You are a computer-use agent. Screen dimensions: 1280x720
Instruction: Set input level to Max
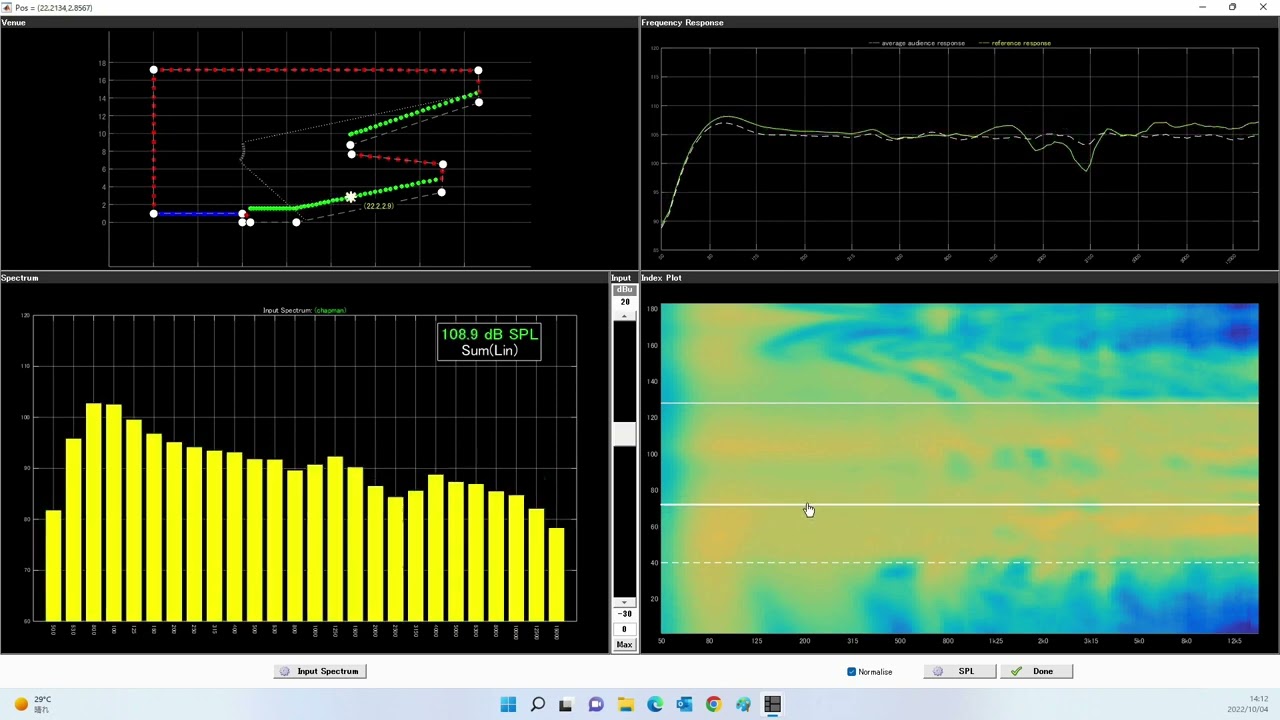[x=624, y=644]
